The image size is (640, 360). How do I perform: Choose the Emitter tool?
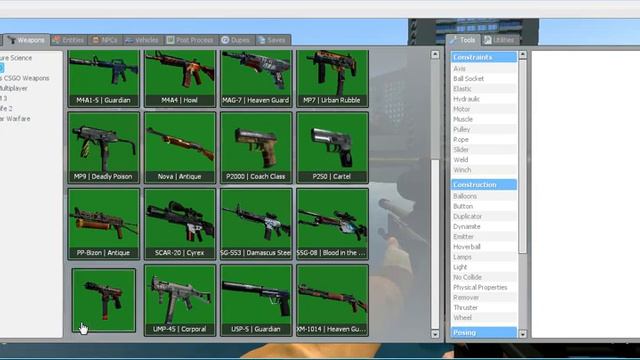(484, 237)
